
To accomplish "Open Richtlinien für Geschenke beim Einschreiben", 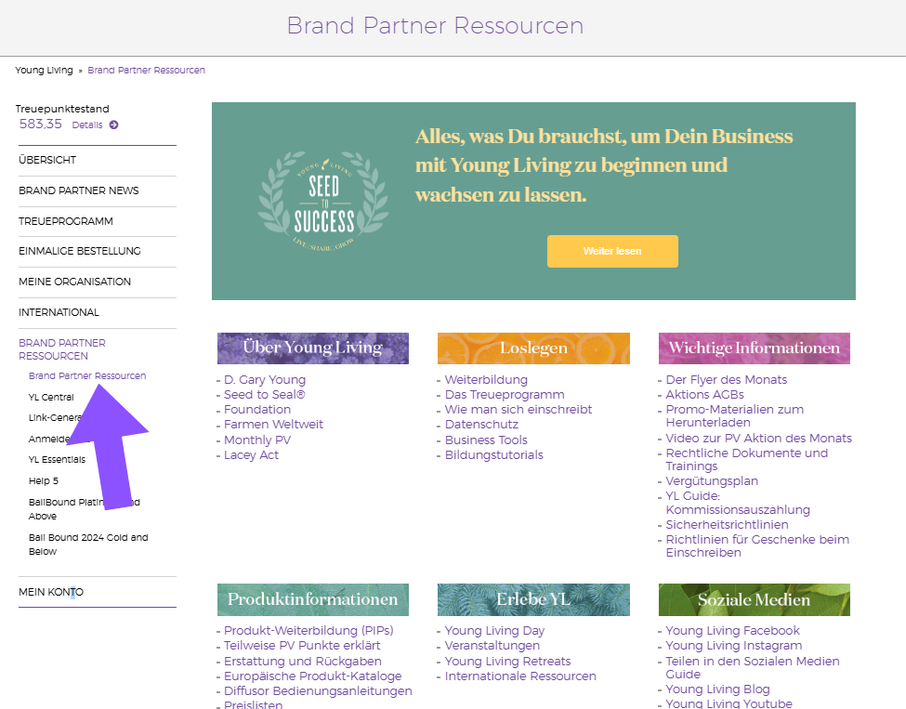I will pos(758,546).
